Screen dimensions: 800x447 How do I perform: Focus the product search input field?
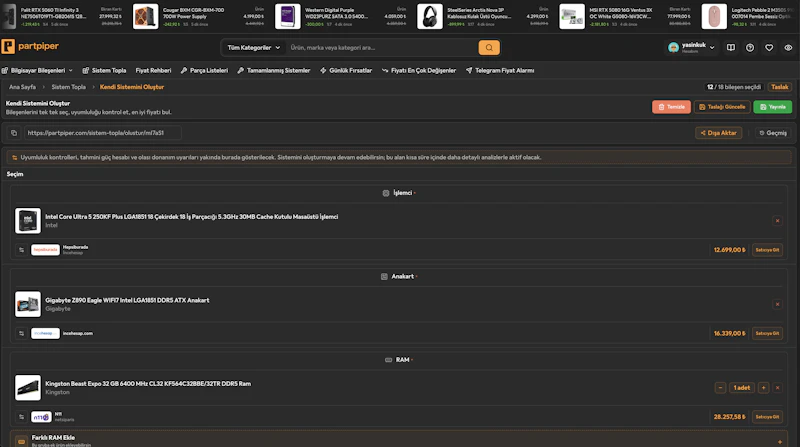(x=382, y=47)
